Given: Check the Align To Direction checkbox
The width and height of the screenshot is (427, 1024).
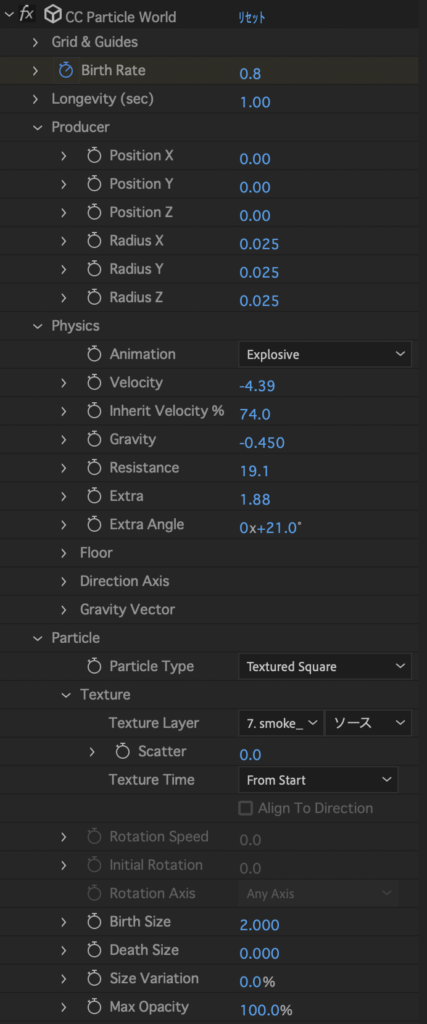Looking at the screenshot, I should 245,808.
